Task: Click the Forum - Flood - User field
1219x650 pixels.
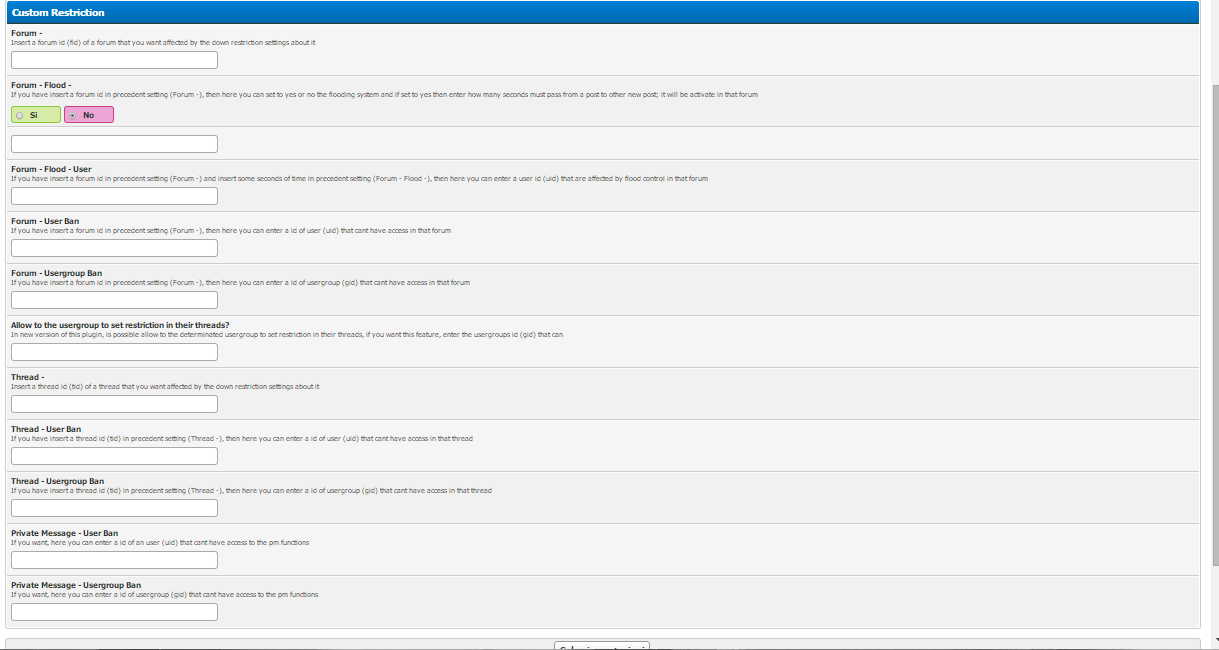Action: [114, 196]
